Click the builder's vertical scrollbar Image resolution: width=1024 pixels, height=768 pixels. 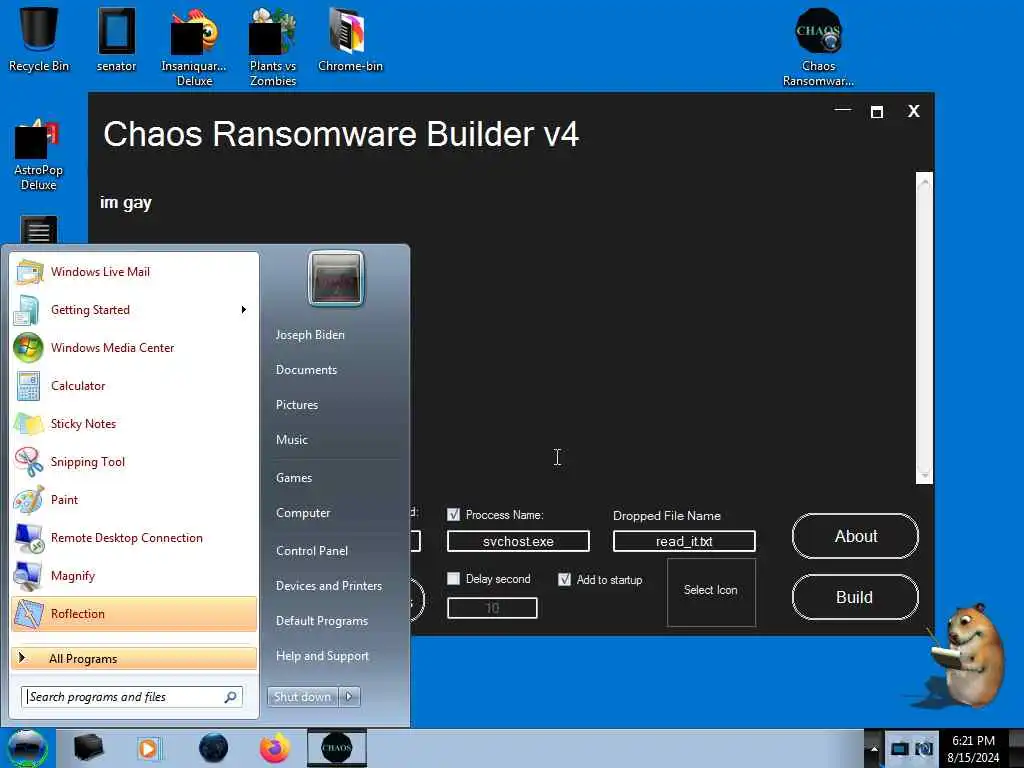click(924, 328)
